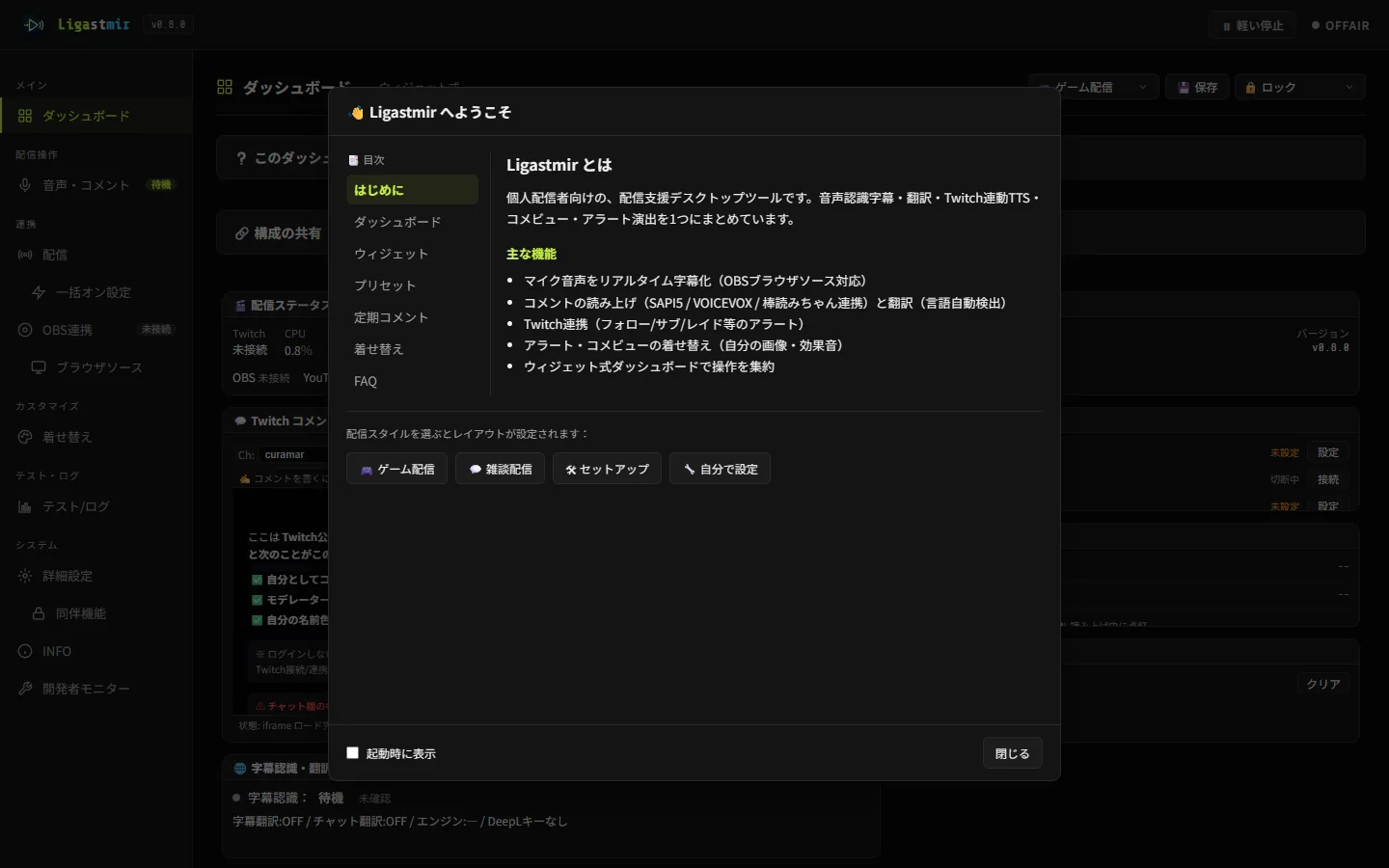Click the wrench icon for 開発者モニター

[x=25, y=689]
